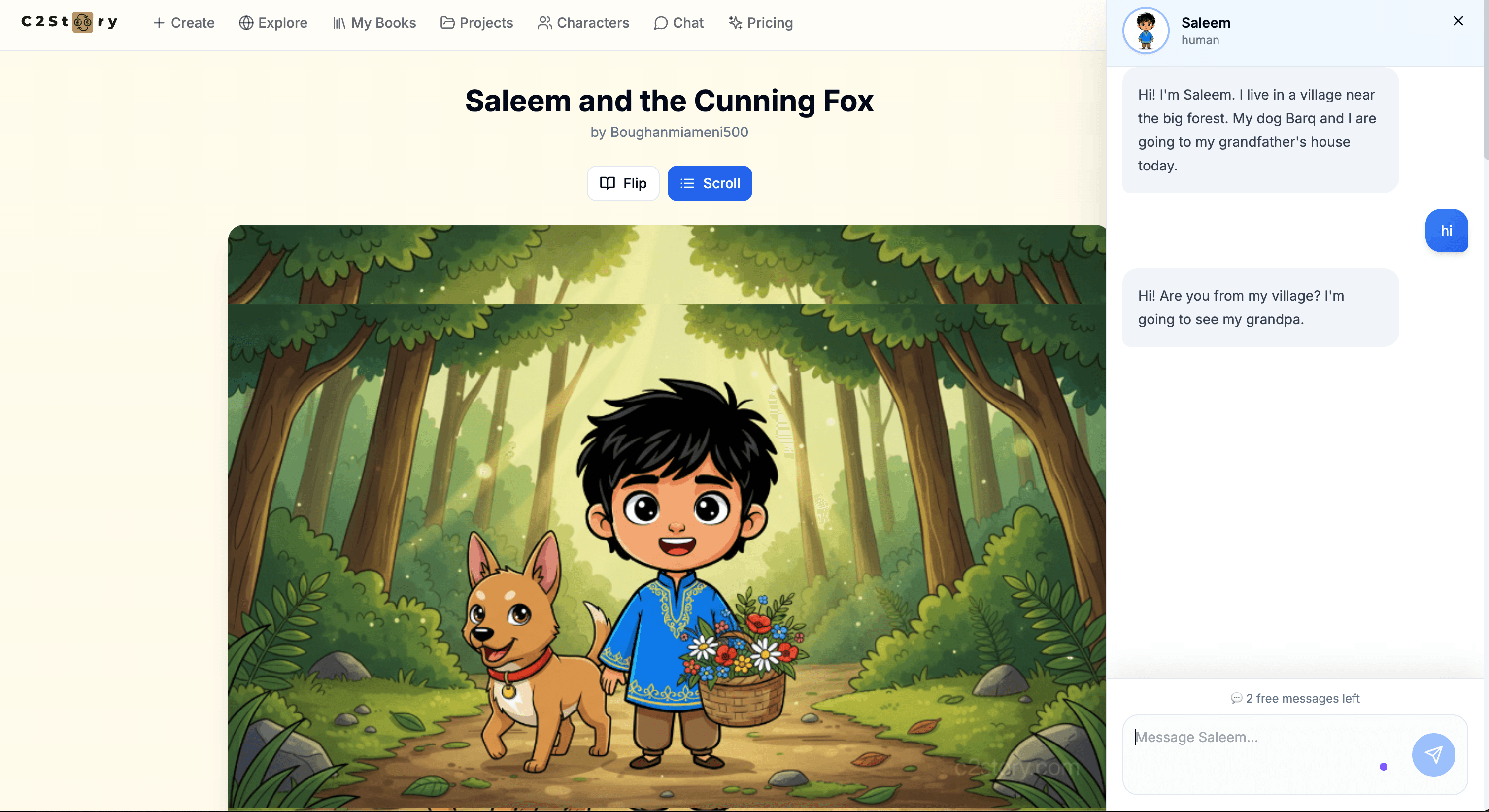Click the speech bubble beside free messages counter

click(1236, 698)
